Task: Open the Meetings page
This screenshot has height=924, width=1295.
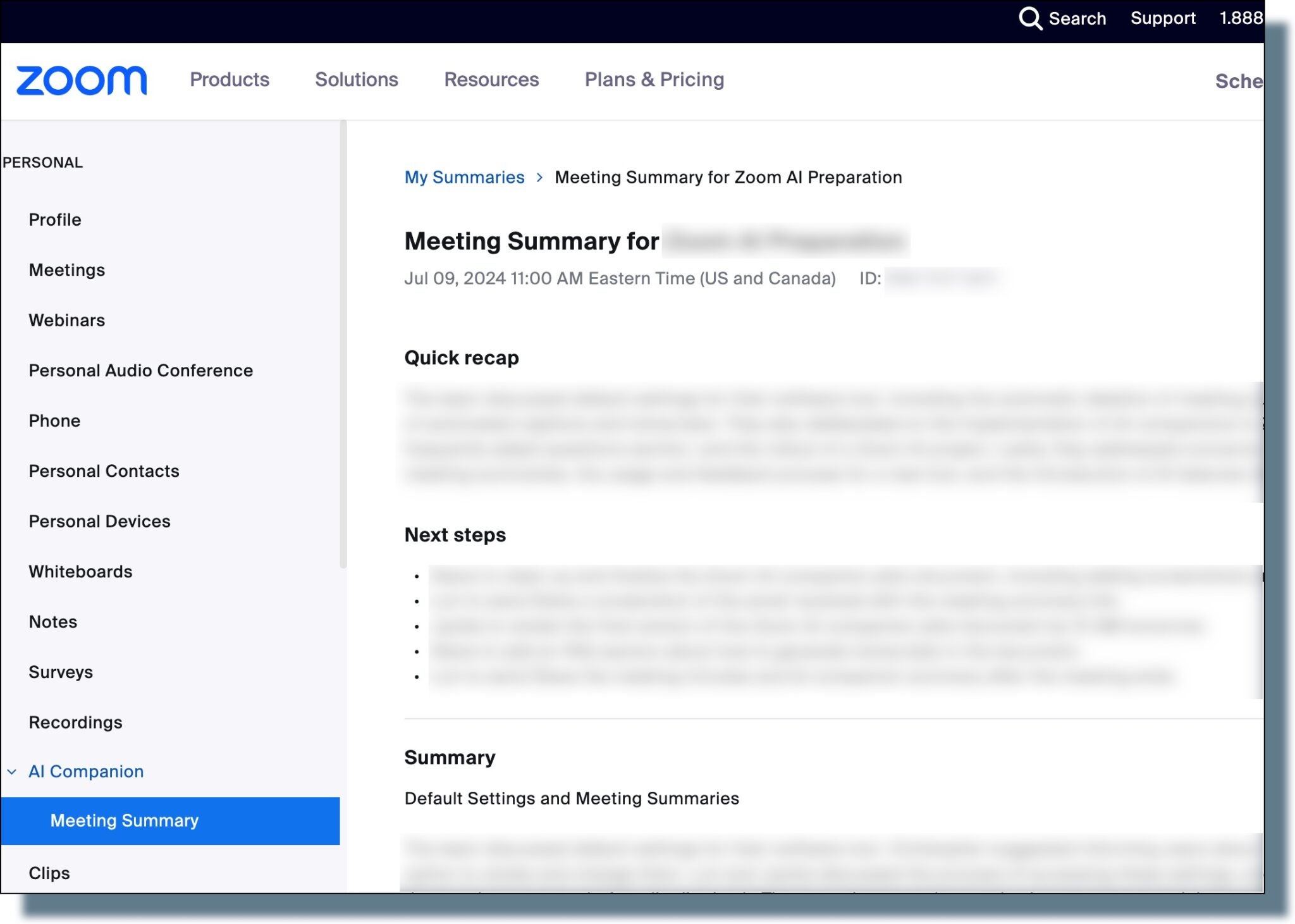Action: click(x=66, y=269)
